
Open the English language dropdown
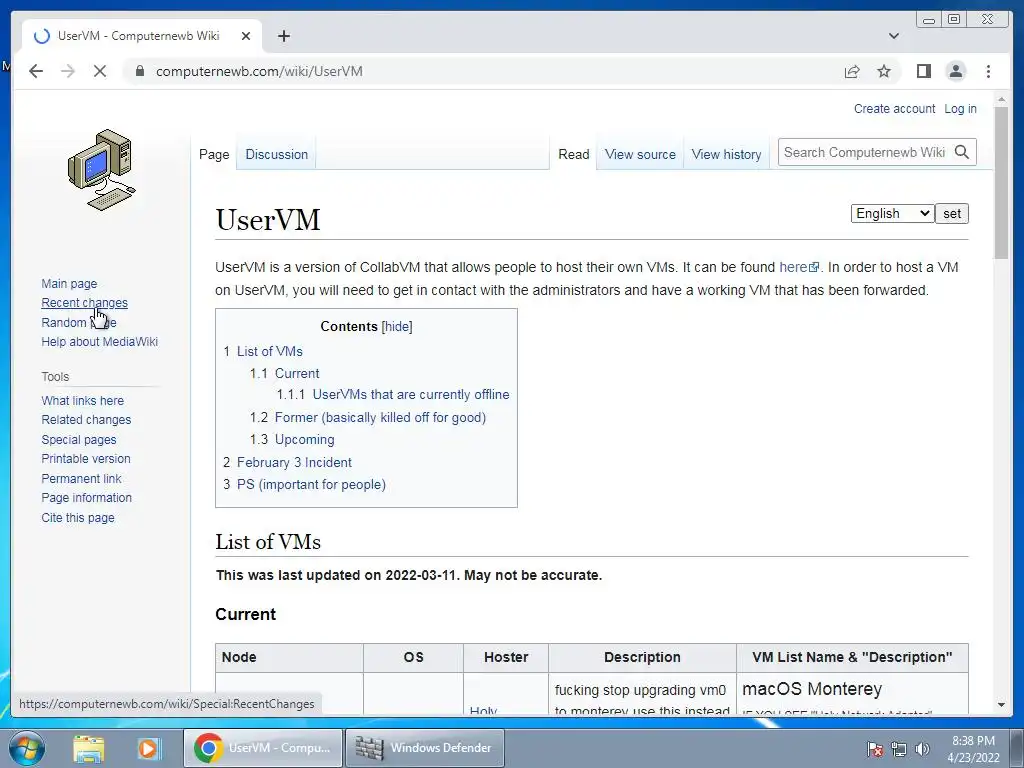coord(892,214)
